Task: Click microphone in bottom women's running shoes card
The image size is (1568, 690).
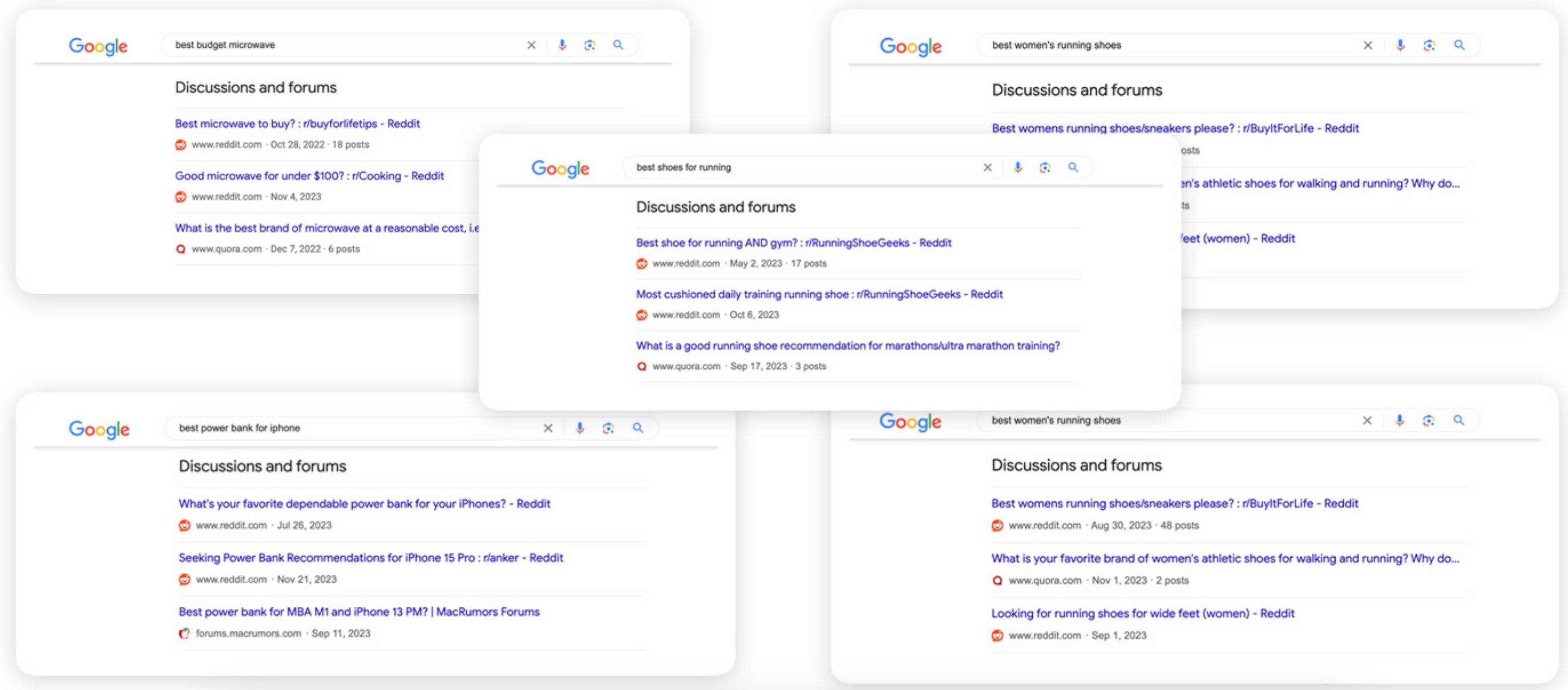Action: pyautogui.click(x=1400, y=420)
